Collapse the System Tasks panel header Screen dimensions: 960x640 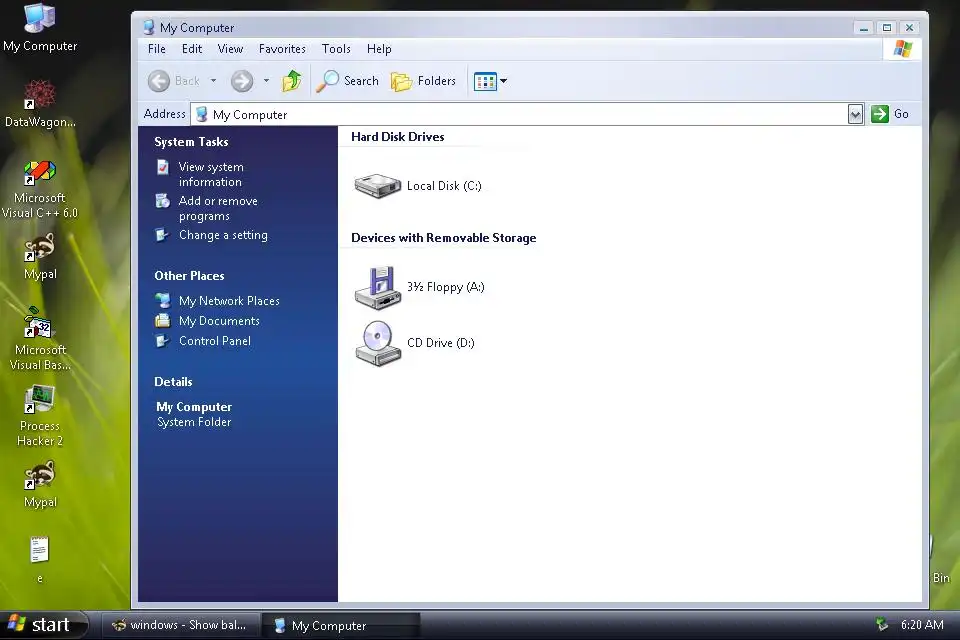[191, 142]
